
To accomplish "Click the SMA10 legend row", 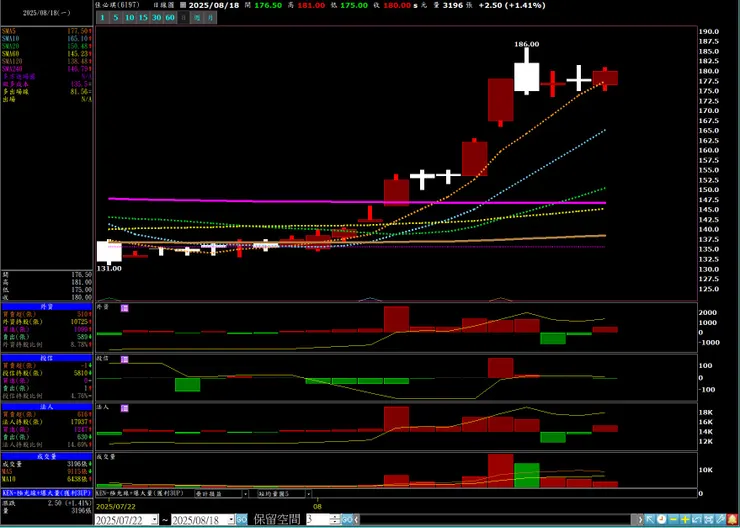I will [x=47, y=38].
